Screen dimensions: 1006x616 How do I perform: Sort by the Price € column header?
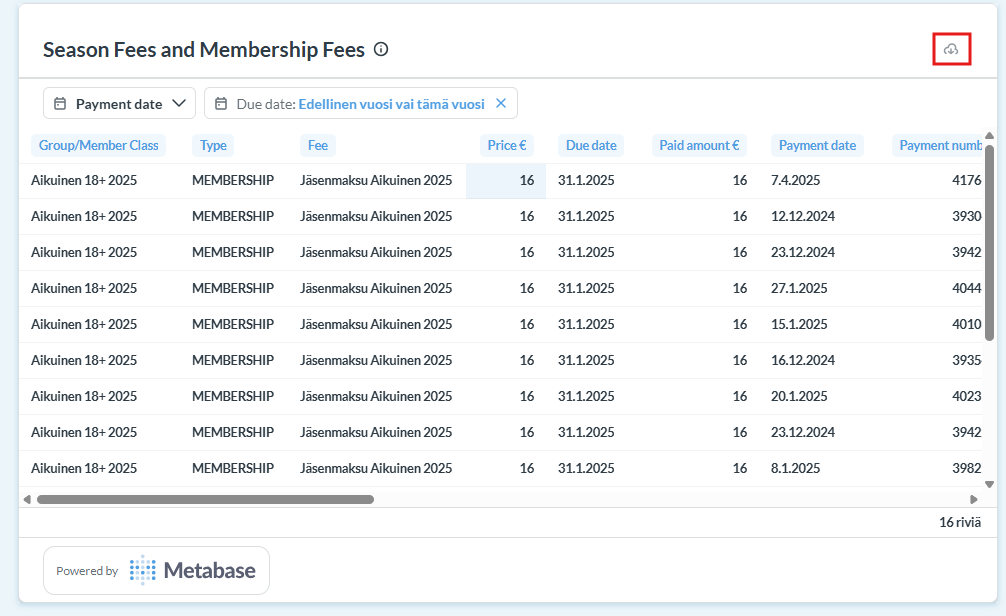[507, 146]
